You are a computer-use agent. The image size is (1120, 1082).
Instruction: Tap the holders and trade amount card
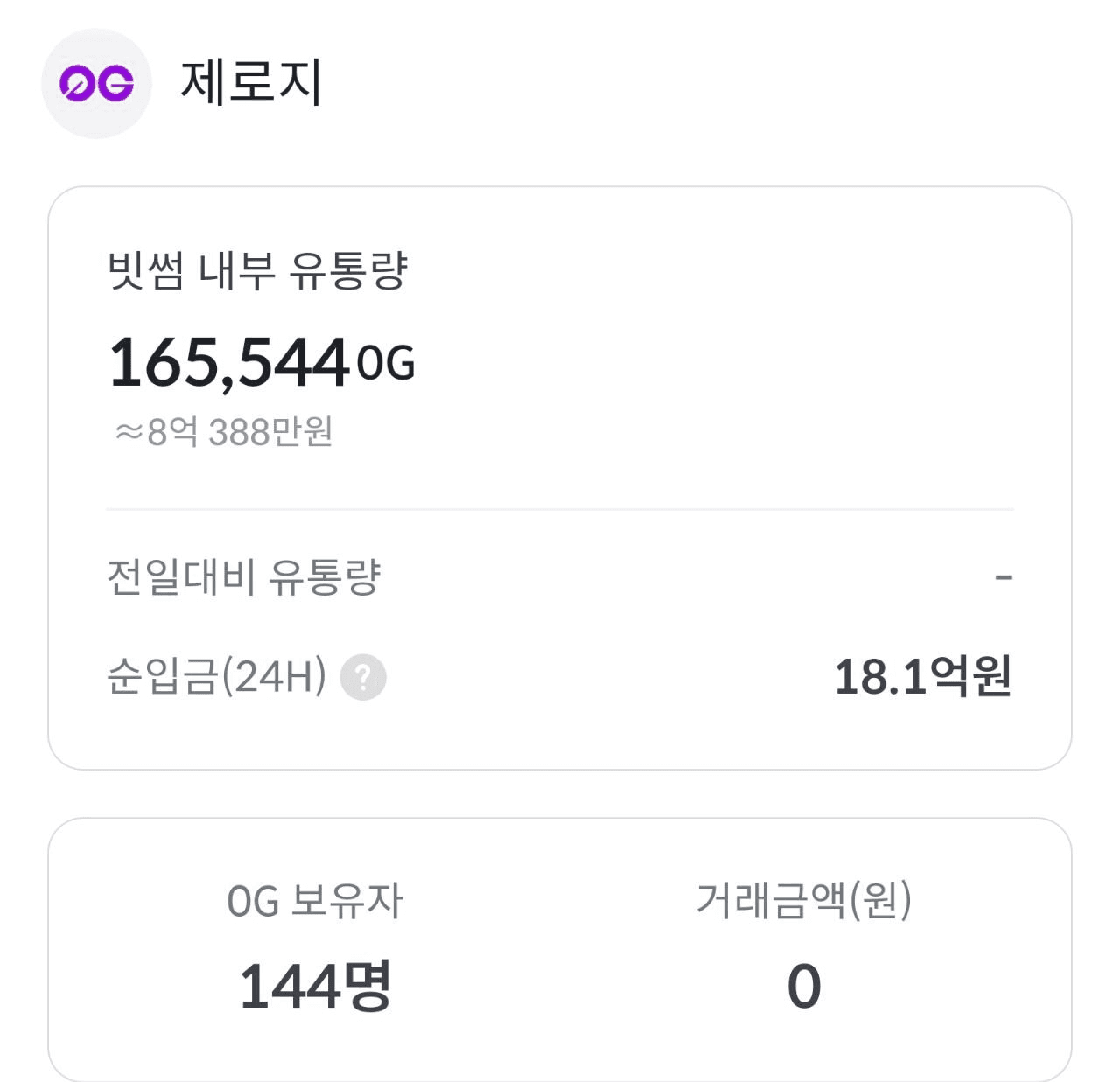click(560, 950)
